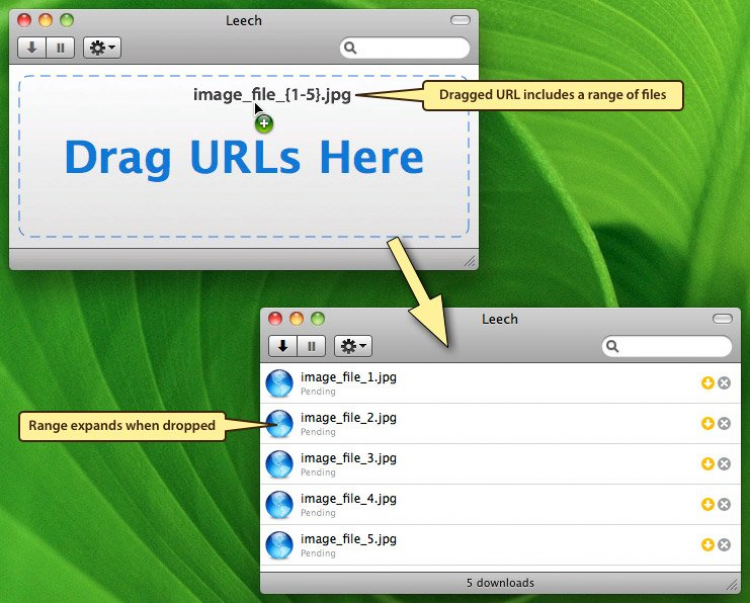Image resolution: width=750 pixels, height=603 pixels.
Task: Select the image_file_3.jpg file name
Action: click(348, 458)
